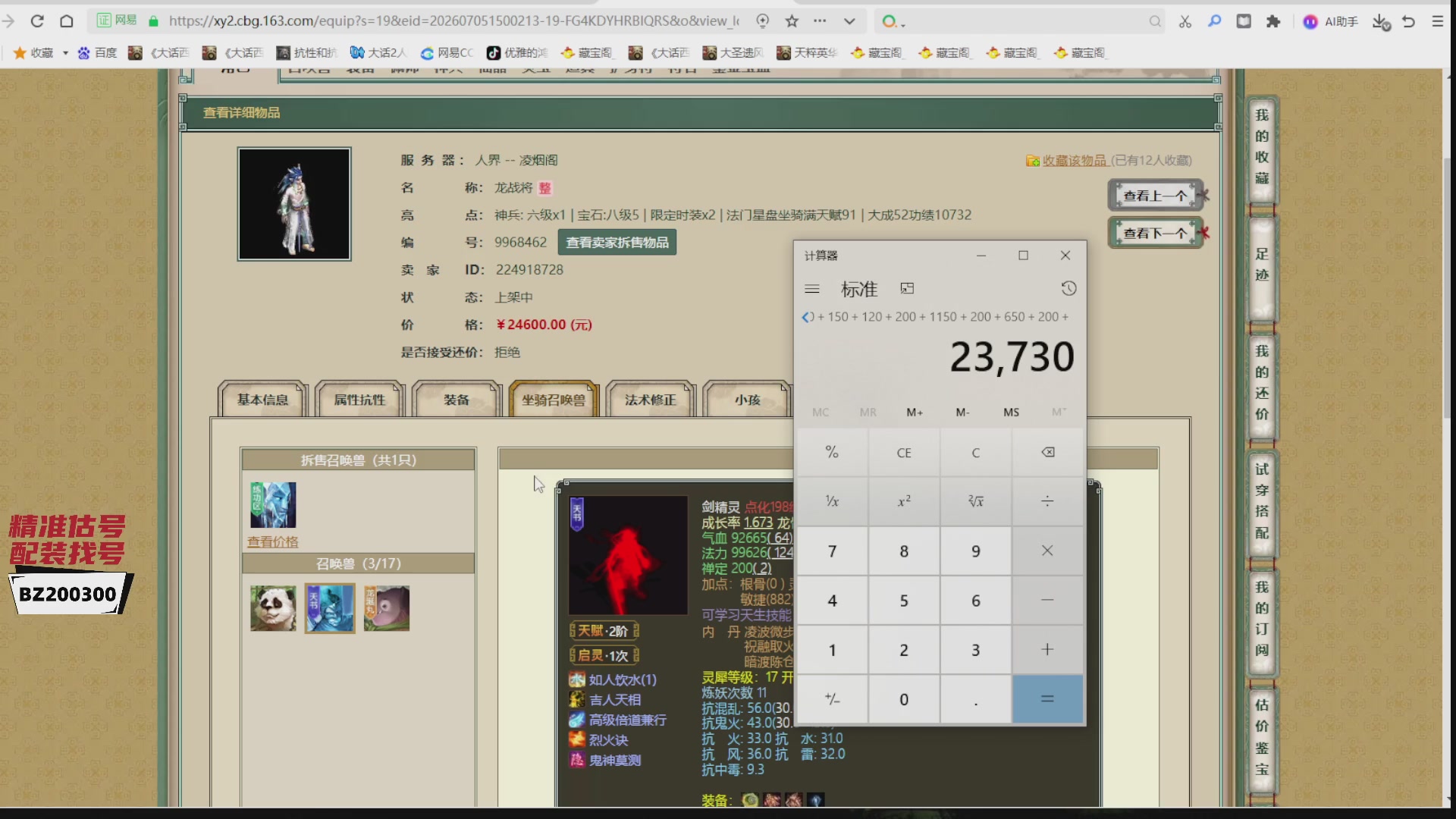Click the scissors screenshot tool icon
Viewport: 1456px width, 819px height.
tap(1185, 21)
